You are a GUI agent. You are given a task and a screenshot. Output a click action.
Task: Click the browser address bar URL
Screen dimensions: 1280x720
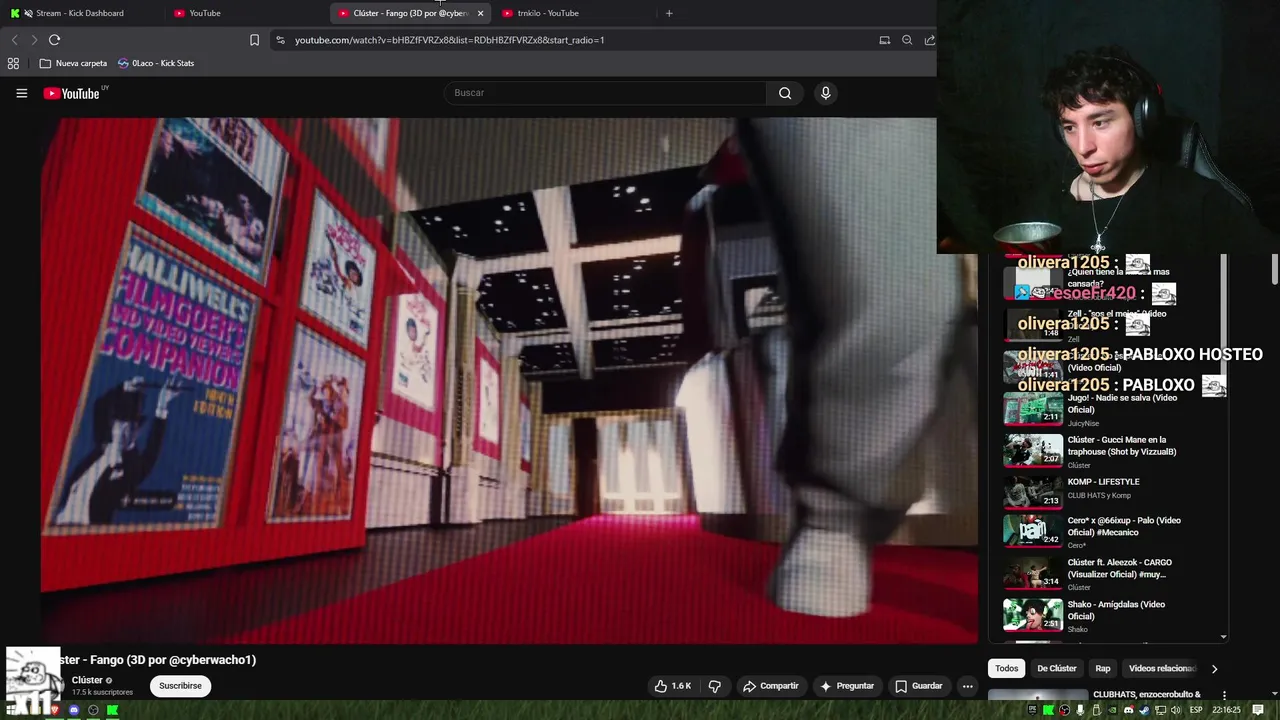tap(449, 40)
